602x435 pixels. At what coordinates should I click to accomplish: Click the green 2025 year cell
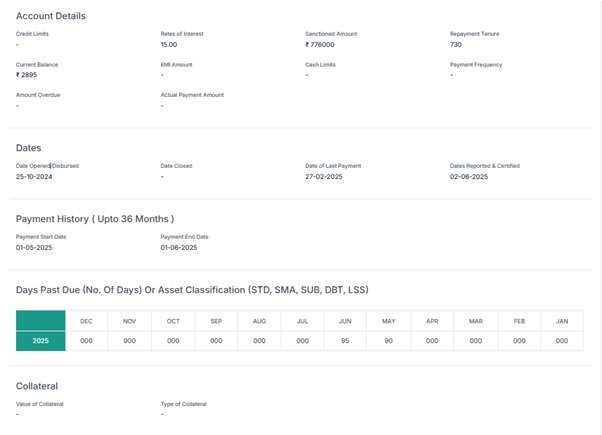[x=41, y=341]
